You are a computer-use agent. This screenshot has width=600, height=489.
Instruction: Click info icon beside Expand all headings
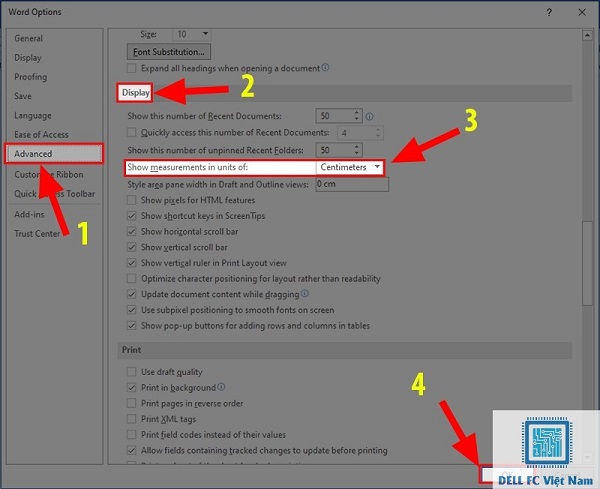point(325,67)
